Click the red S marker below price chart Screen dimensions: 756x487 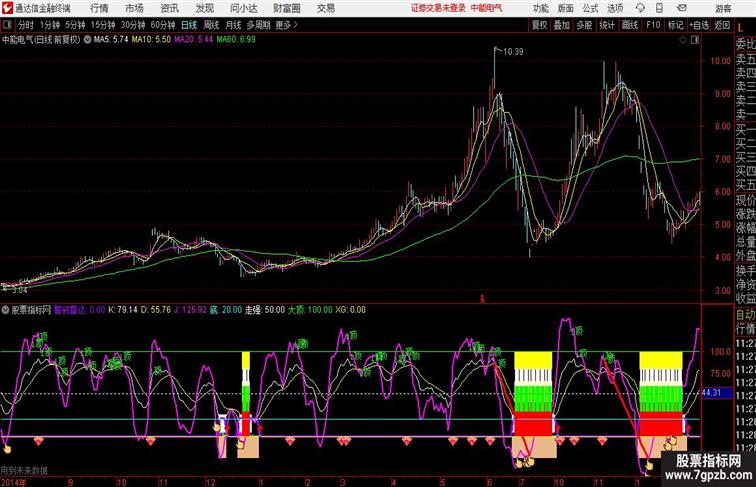click(x=481, y=299)
